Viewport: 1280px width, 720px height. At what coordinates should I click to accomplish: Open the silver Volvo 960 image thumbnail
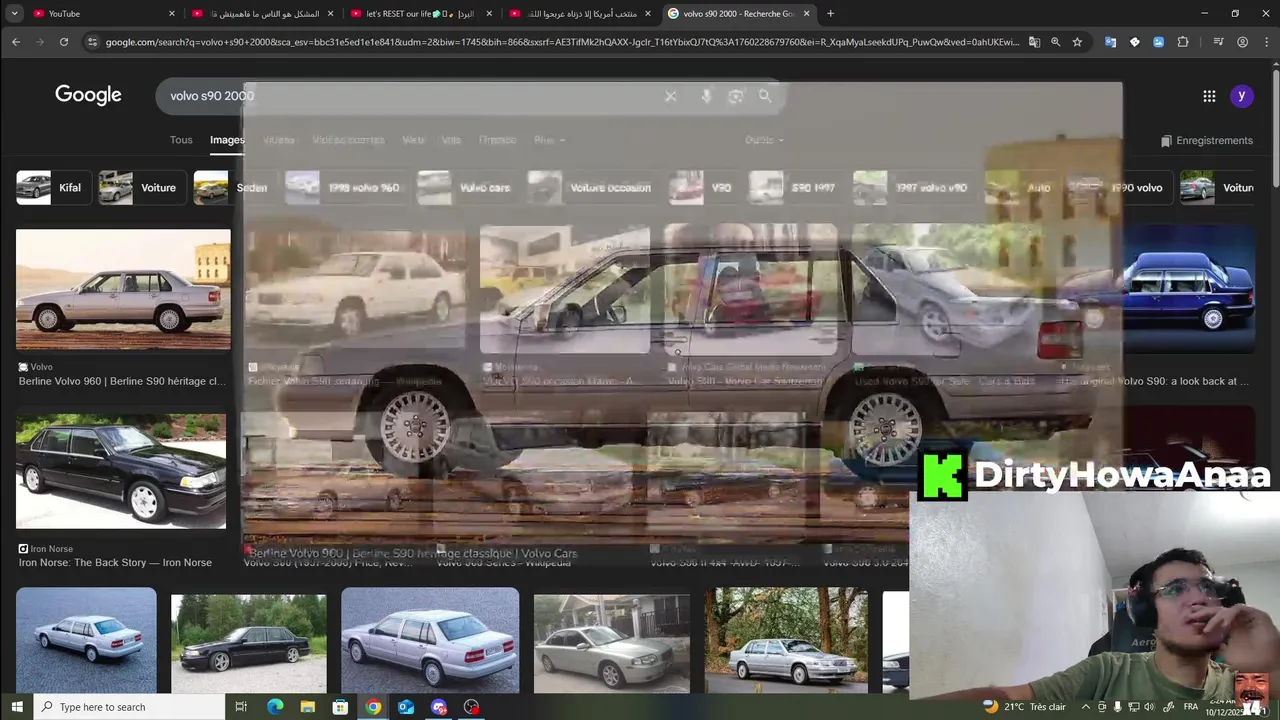(x=123, y=290)
